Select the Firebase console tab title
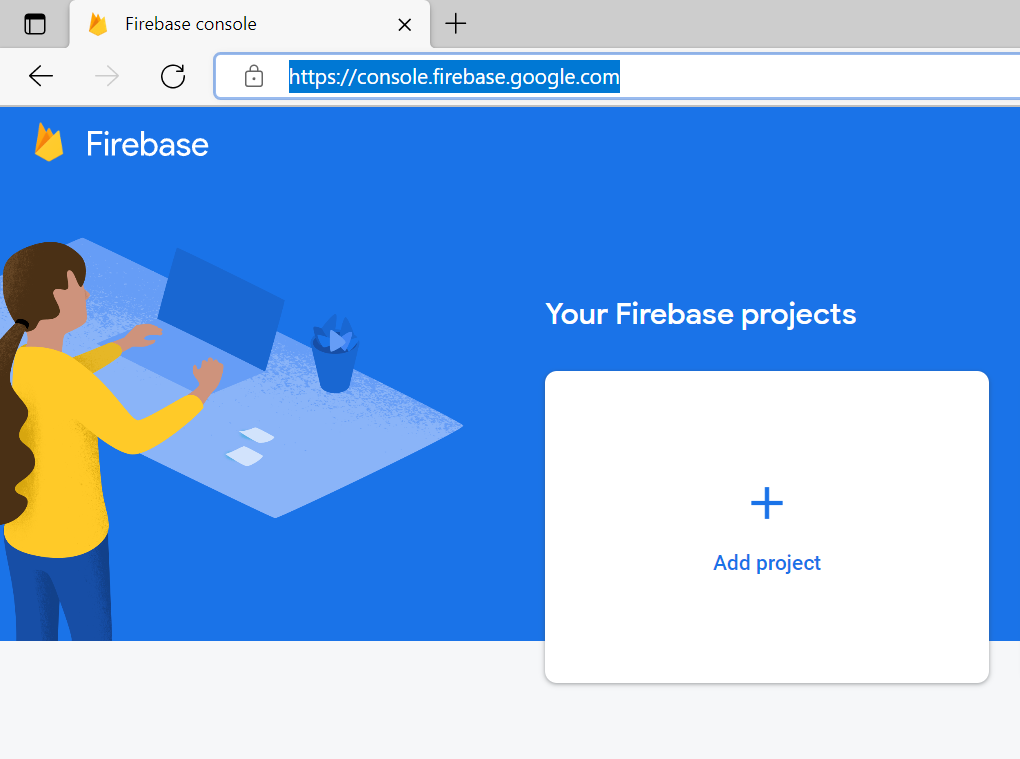This screenshot has height=759, width=1020. [x=190, y=24]
